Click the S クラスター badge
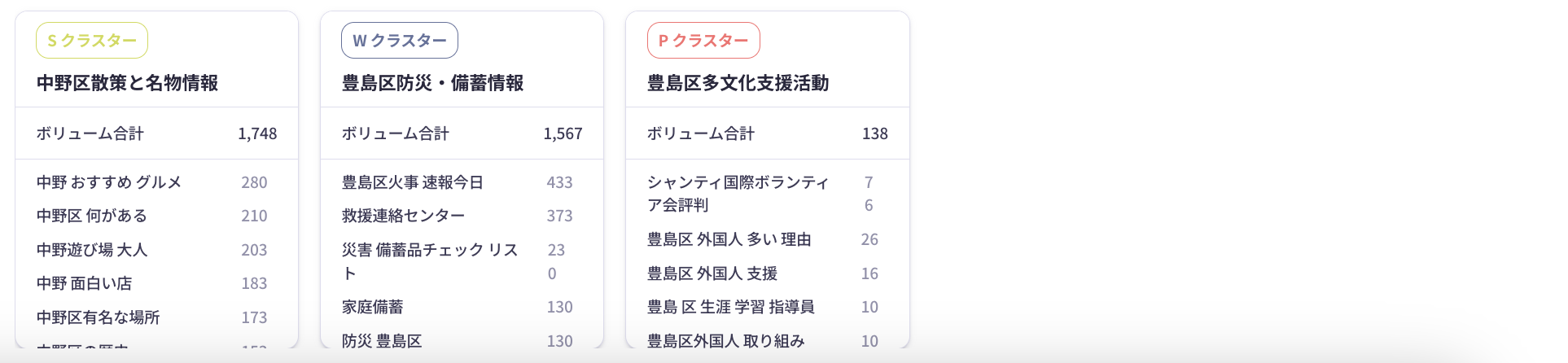The width and height of the screenshot is (1568, 363). pyautogui.click(x=91, y=41)
